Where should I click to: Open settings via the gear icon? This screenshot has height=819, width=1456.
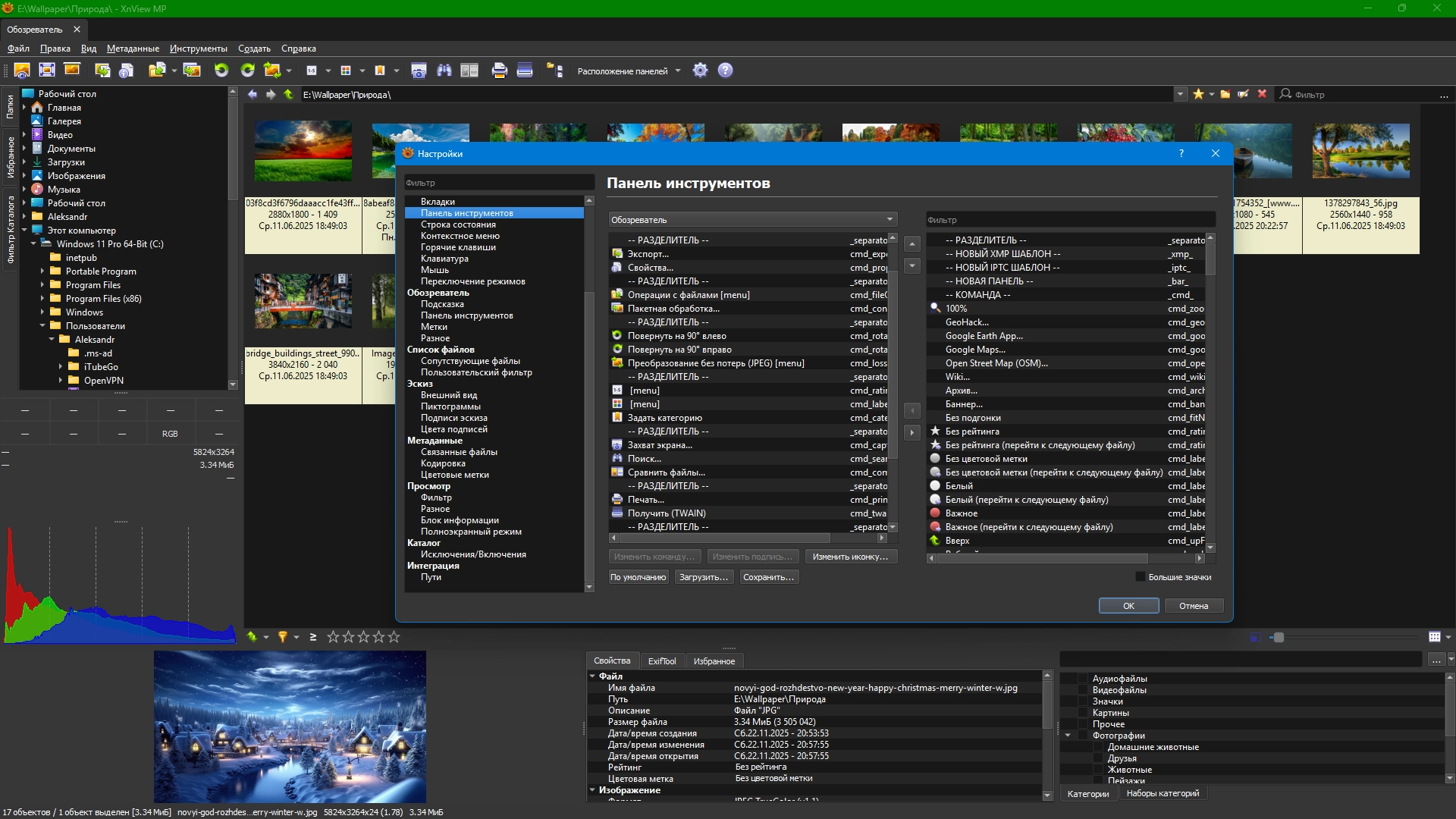pos(700,71)
